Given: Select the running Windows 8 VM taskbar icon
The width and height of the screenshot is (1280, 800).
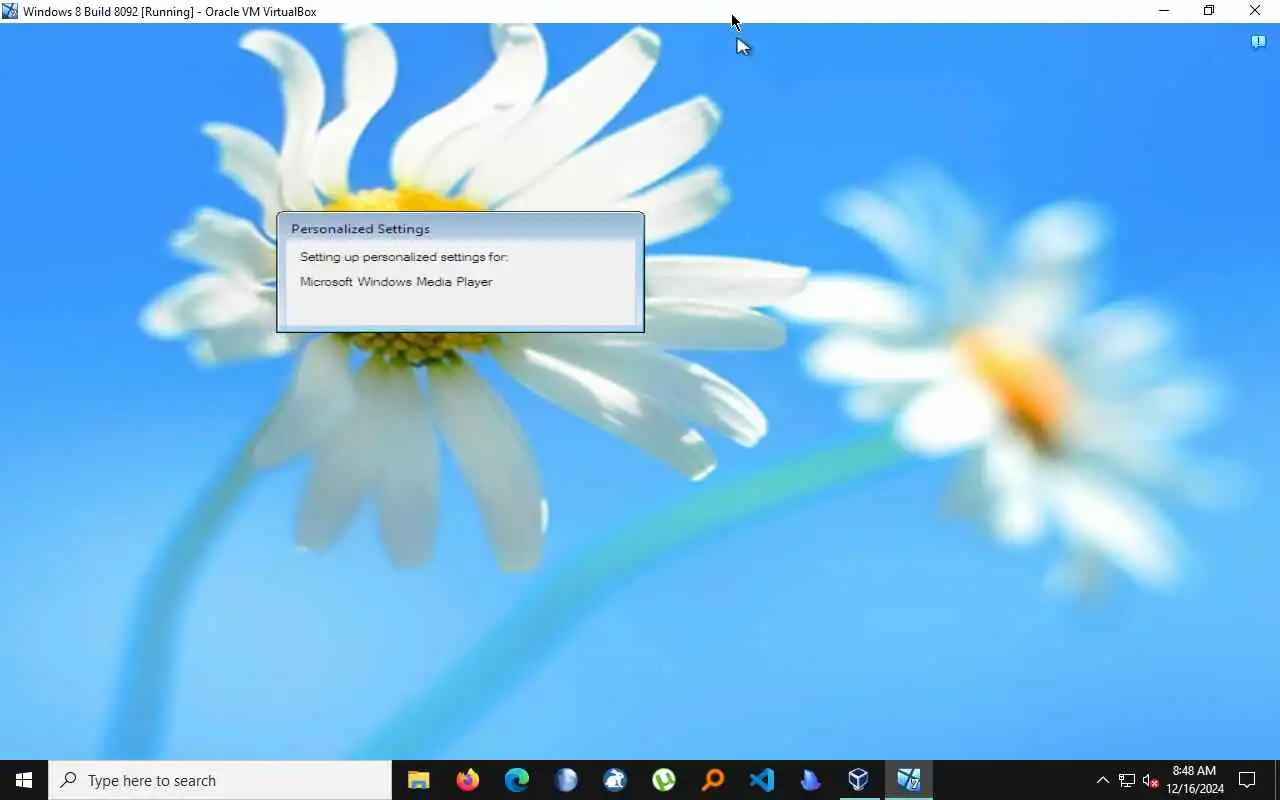Looking at the screenshot, I should point(908,780).
